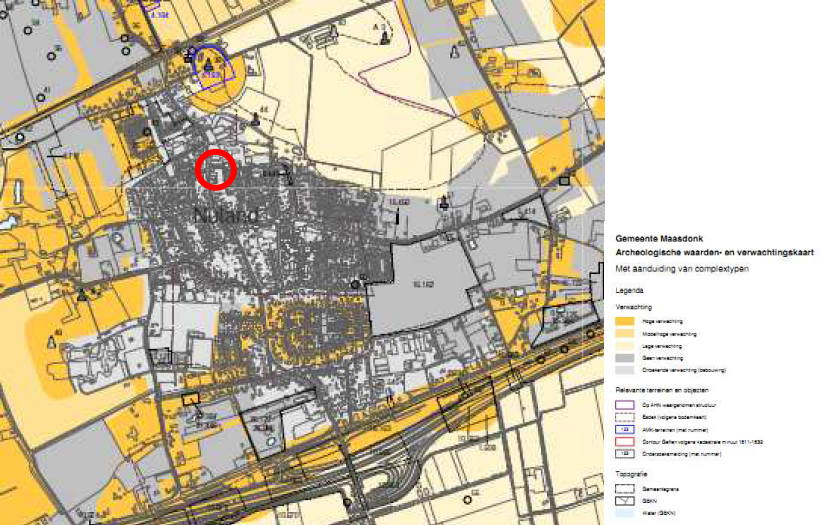This screenshot has height=525, width=821.
Task: Click the 'Hoge verwachting' legend label
Action: pos(662,321)
